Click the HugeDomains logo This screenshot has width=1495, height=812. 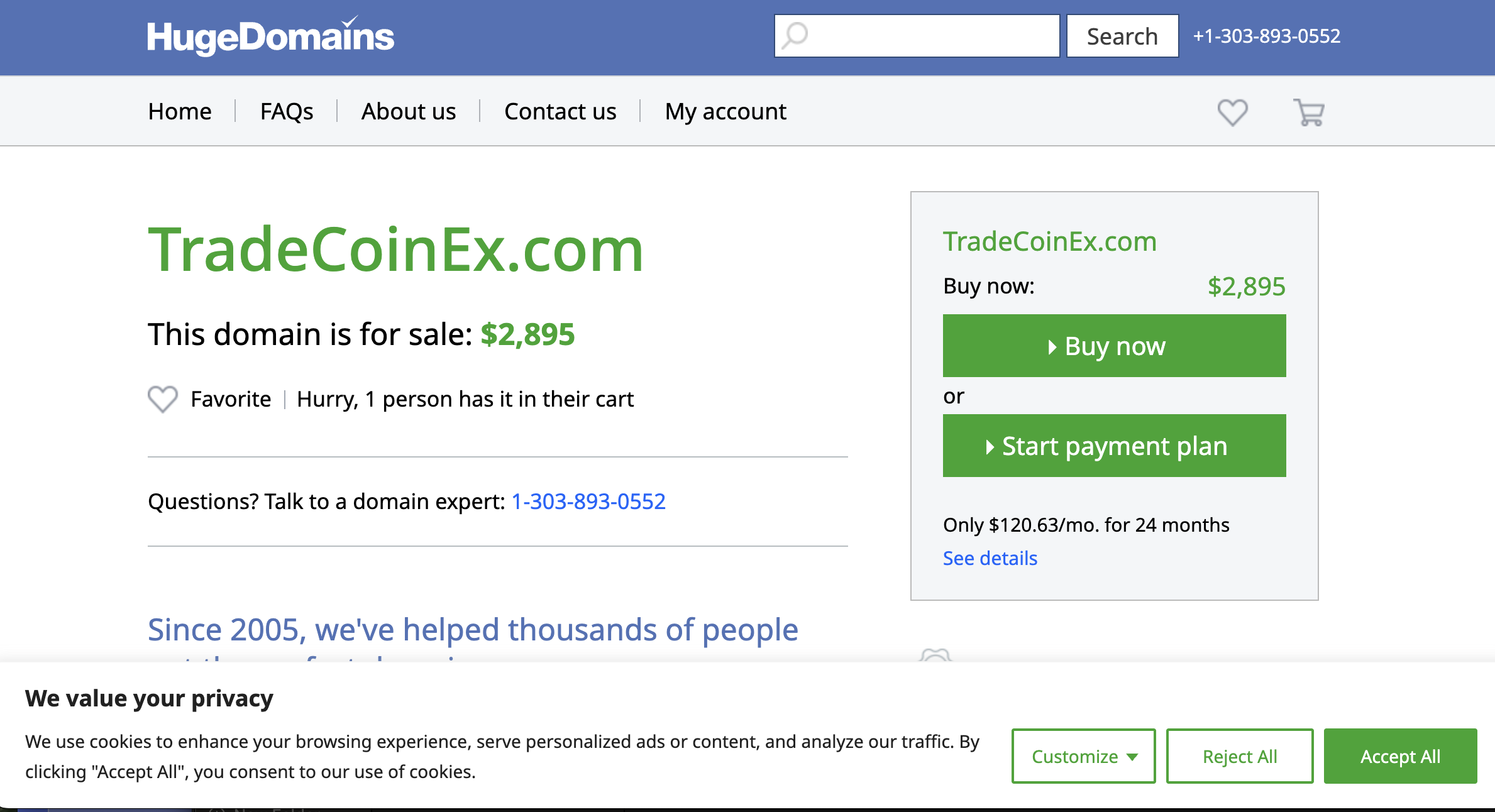pos(270,36)
